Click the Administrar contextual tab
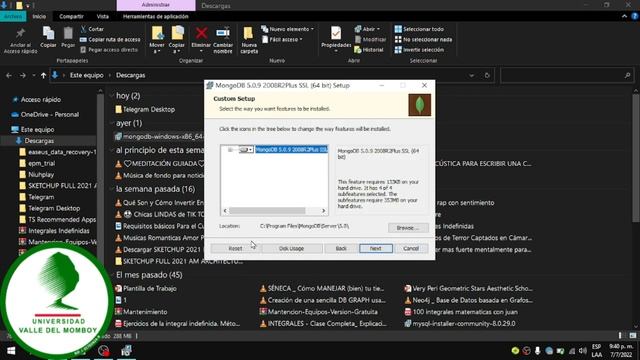 pyautogui.click(x=156, y=5)
